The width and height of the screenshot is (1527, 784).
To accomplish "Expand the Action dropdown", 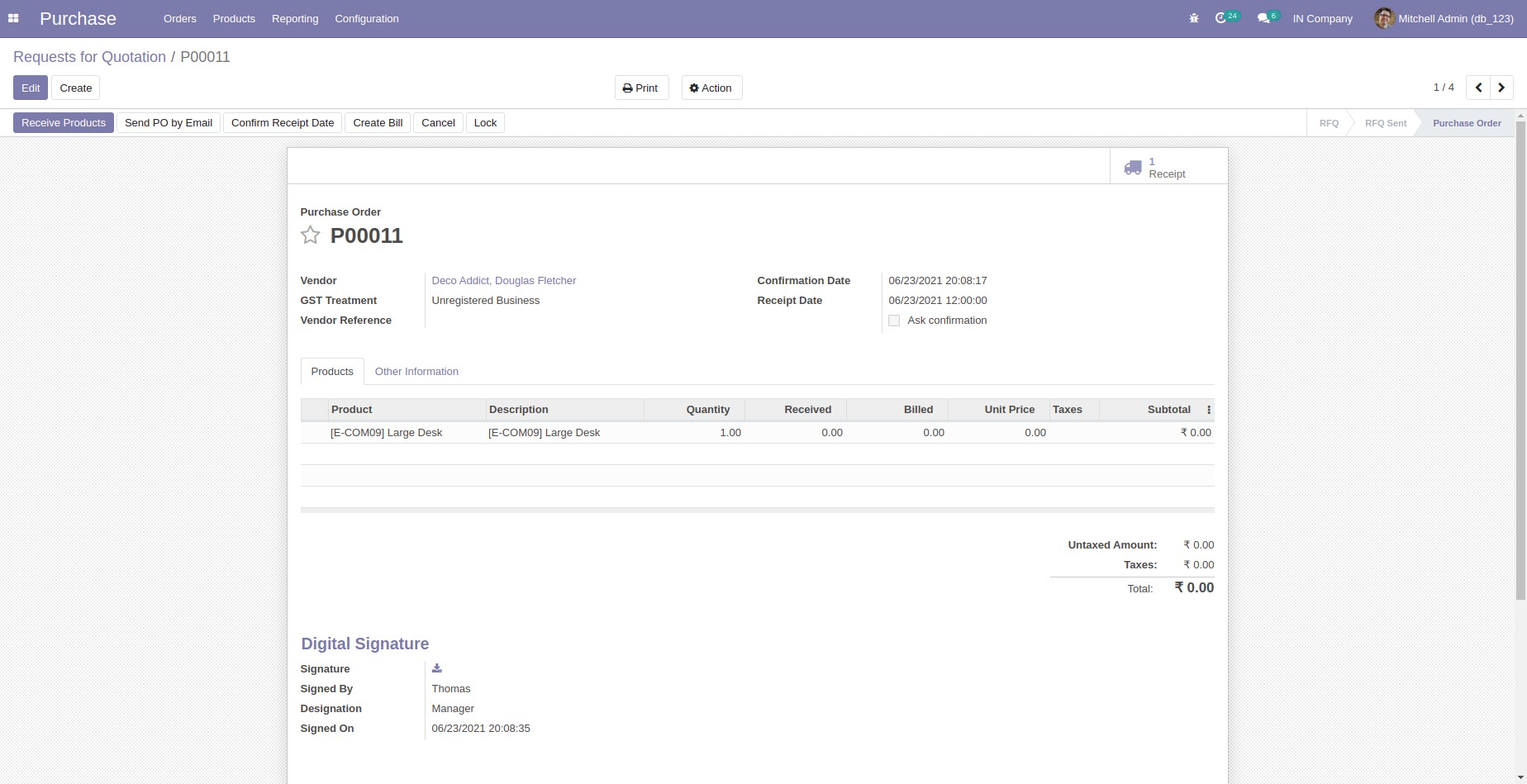I will pyautogui.click(x=711, y=88).
